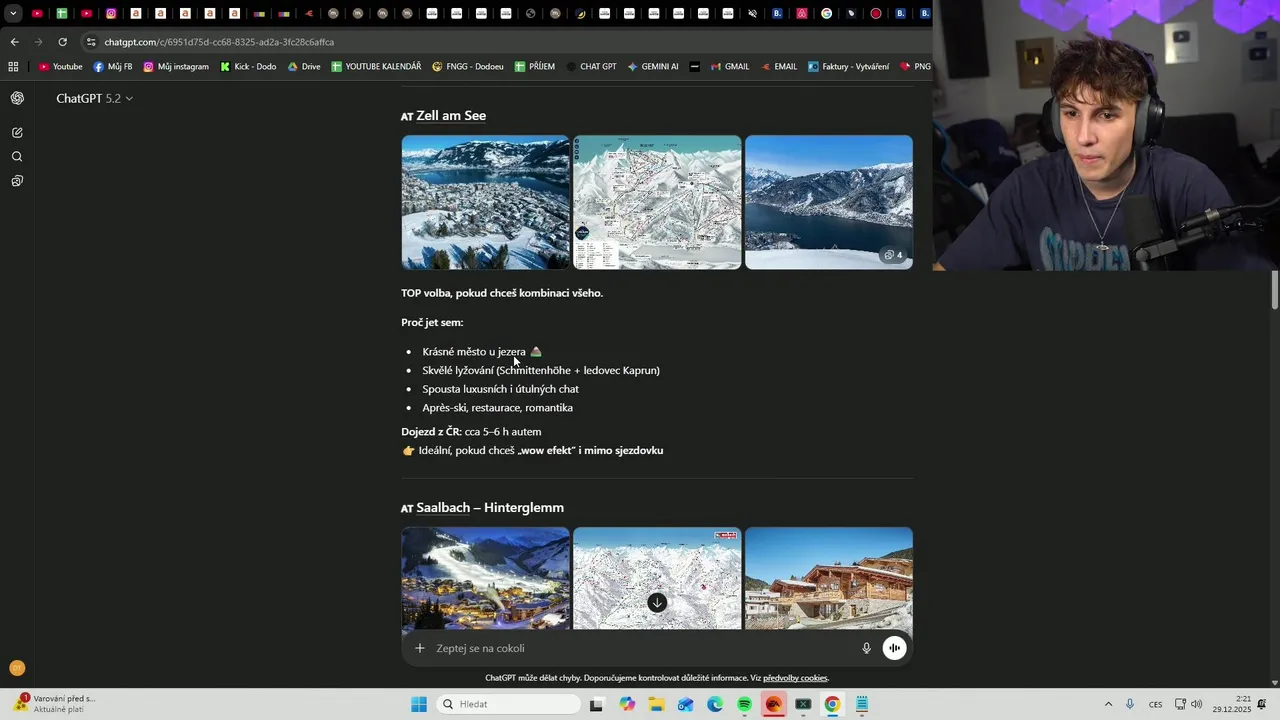Open the CHAT GPT bookmark
The height and width of the screenshot is (720, 1280).
[x=591, y=66]
